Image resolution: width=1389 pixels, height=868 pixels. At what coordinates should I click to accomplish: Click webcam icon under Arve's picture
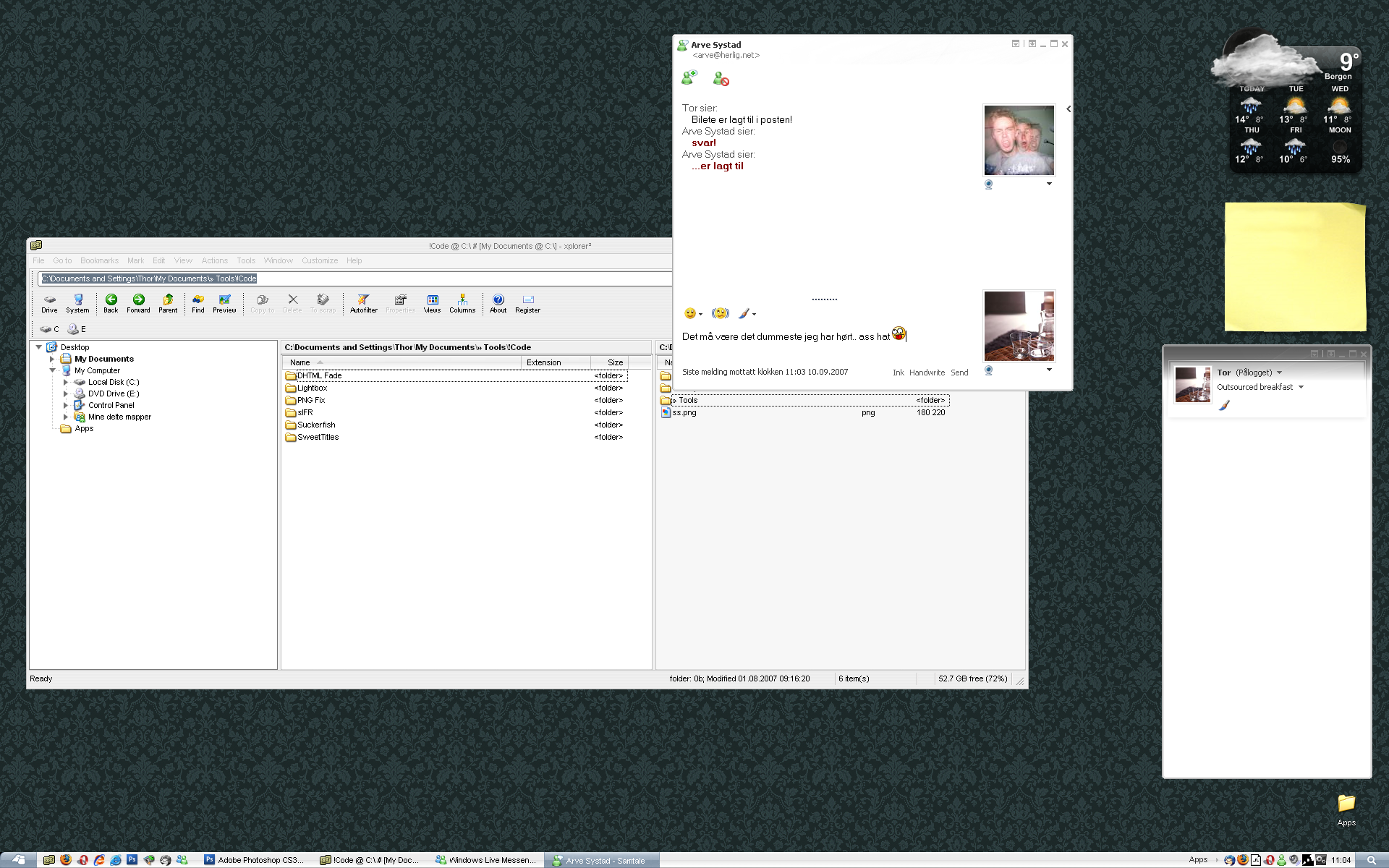click(988, 184)
